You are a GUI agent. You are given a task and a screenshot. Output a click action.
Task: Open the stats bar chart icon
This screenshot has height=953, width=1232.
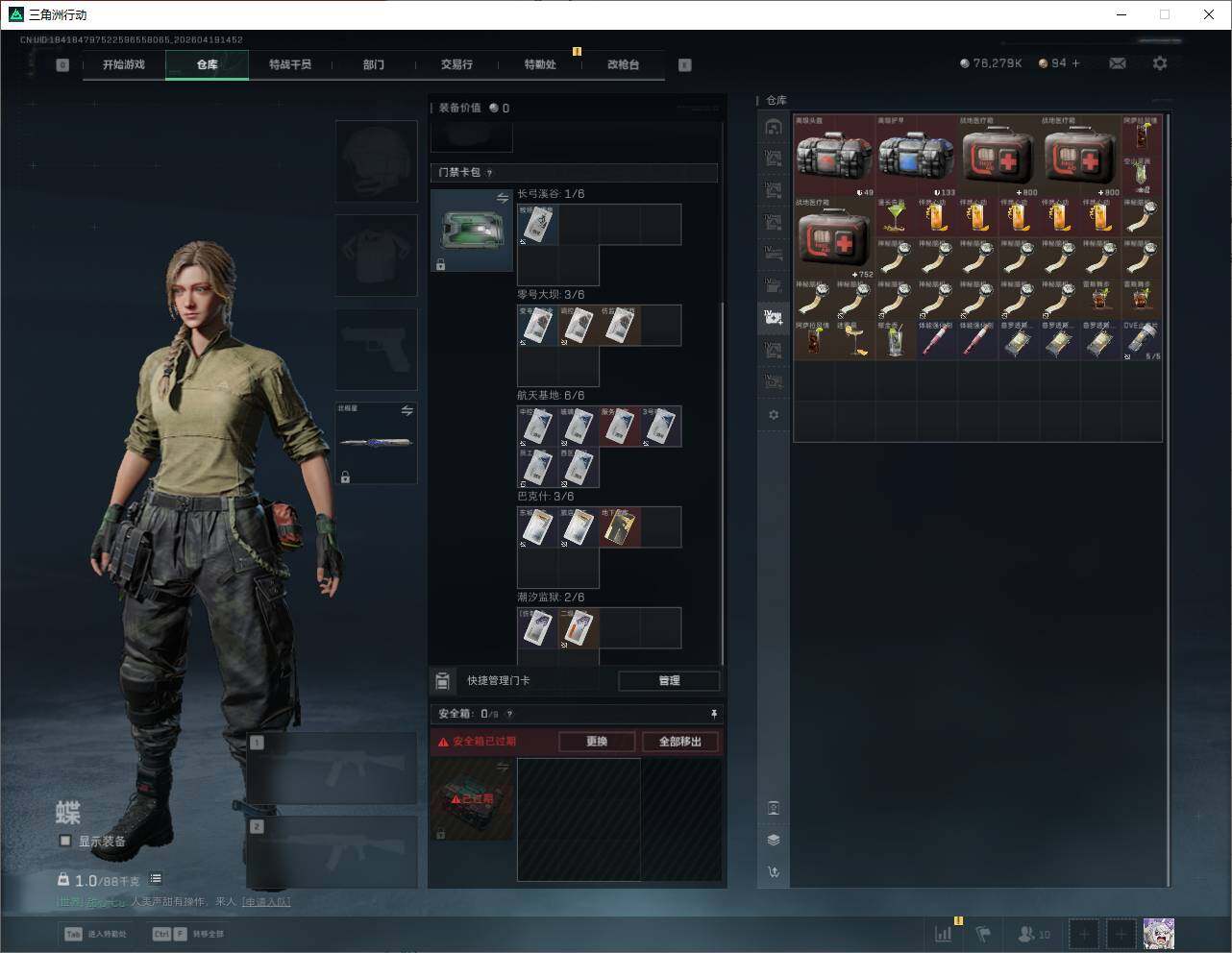(945, 933)
